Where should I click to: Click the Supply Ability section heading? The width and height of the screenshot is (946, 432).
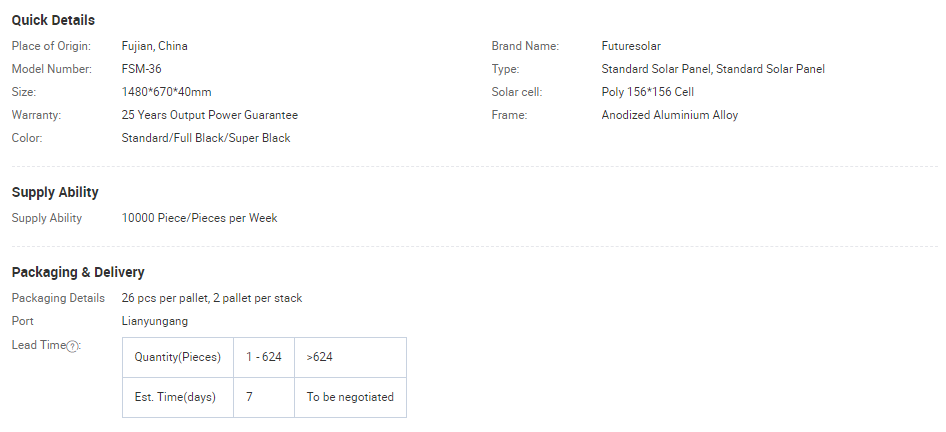[55, 192]
